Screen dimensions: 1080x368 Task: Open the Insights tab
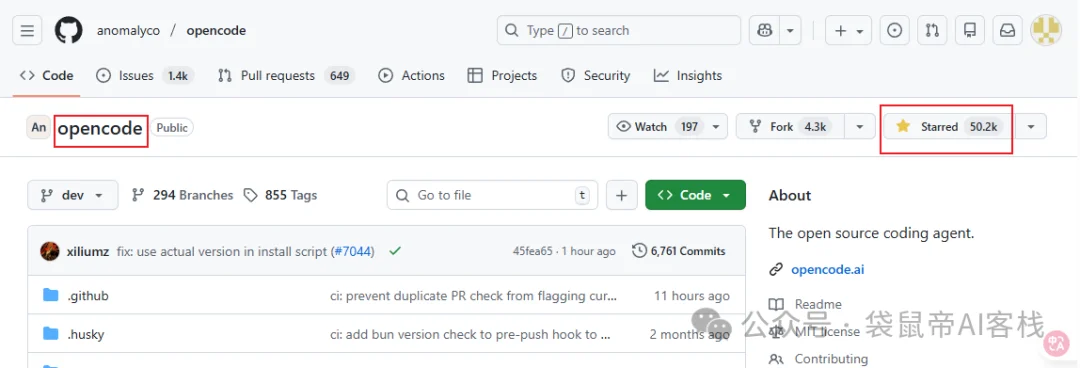coord(687,76)
